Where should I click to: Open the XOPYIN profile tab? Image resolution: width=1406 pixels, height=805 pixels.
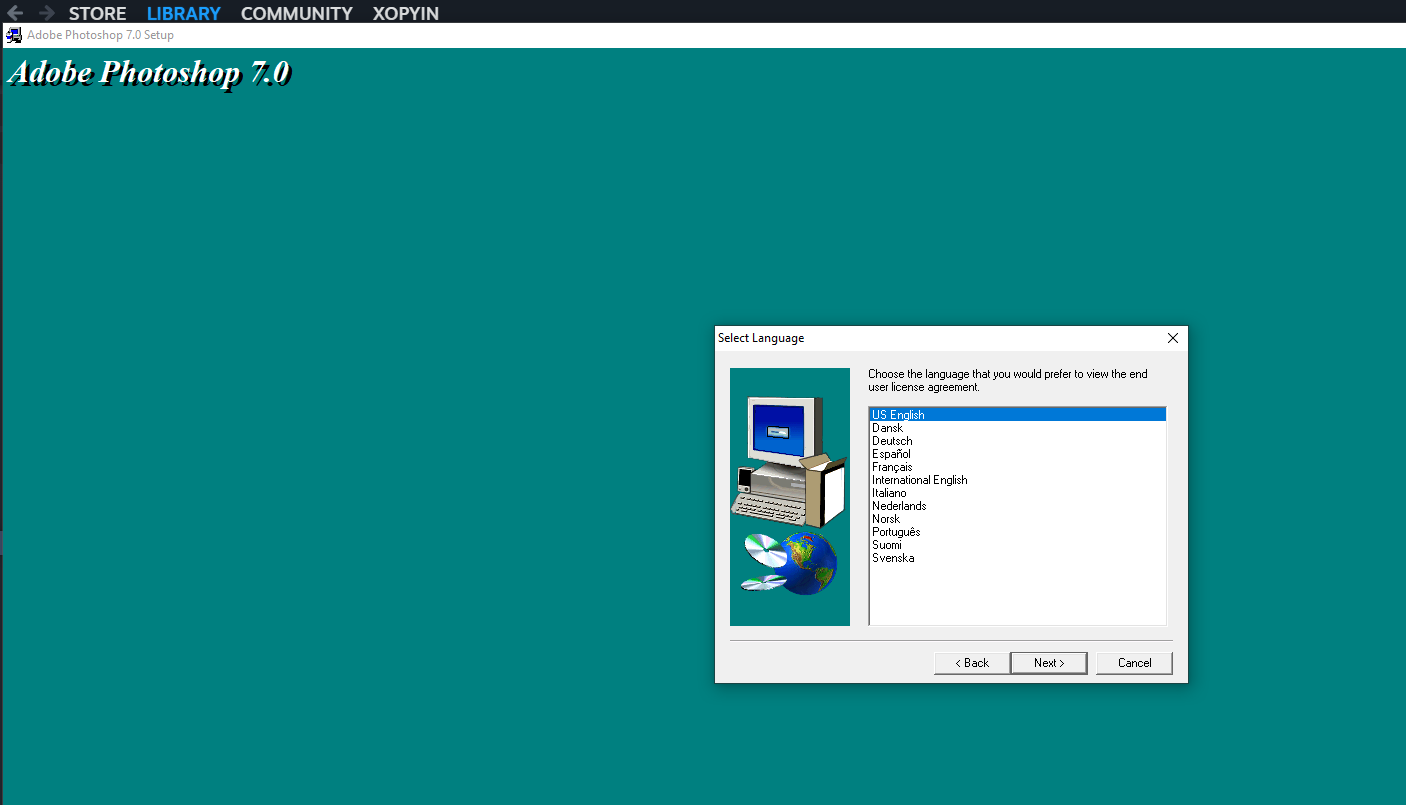405,14
